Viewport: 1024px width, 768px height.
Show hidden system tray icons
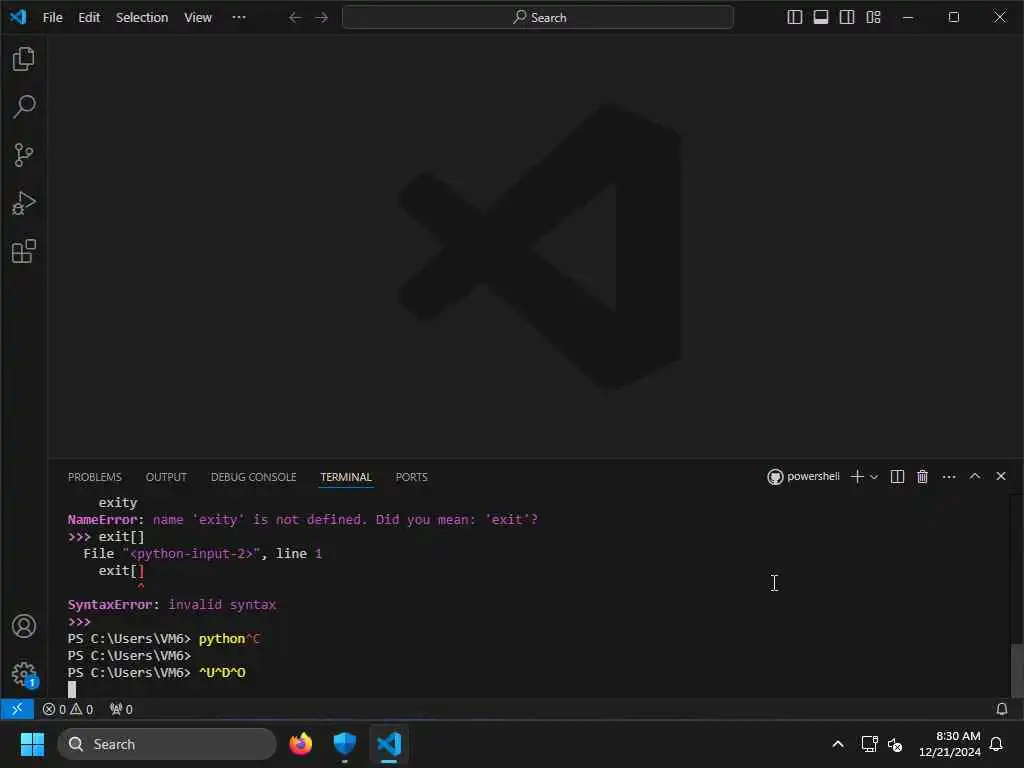pos(838,744)
